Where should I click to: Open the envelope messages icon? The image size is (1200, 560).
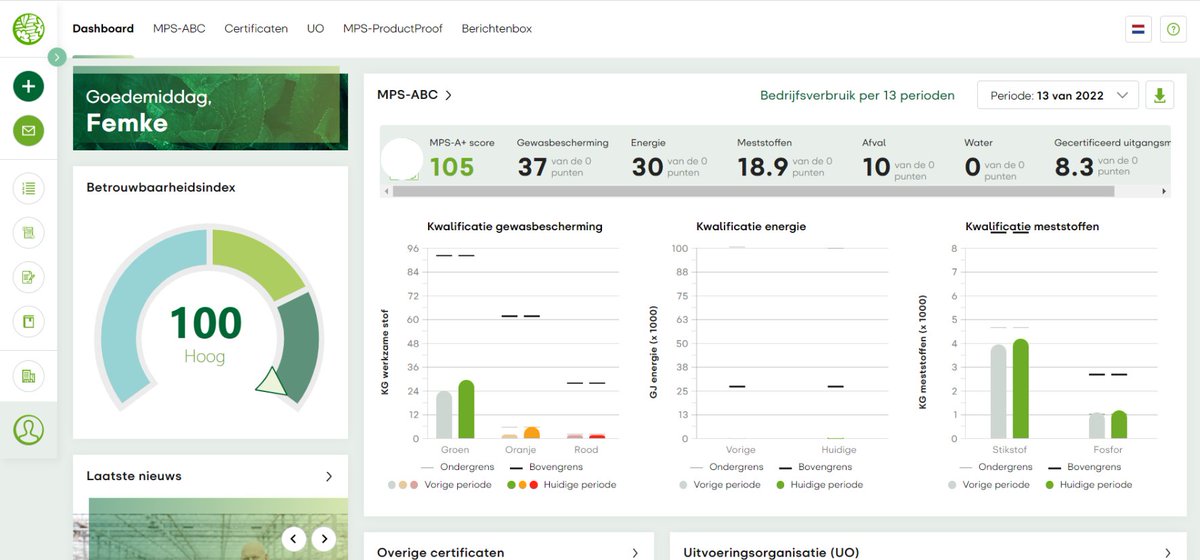pos(28,130)
